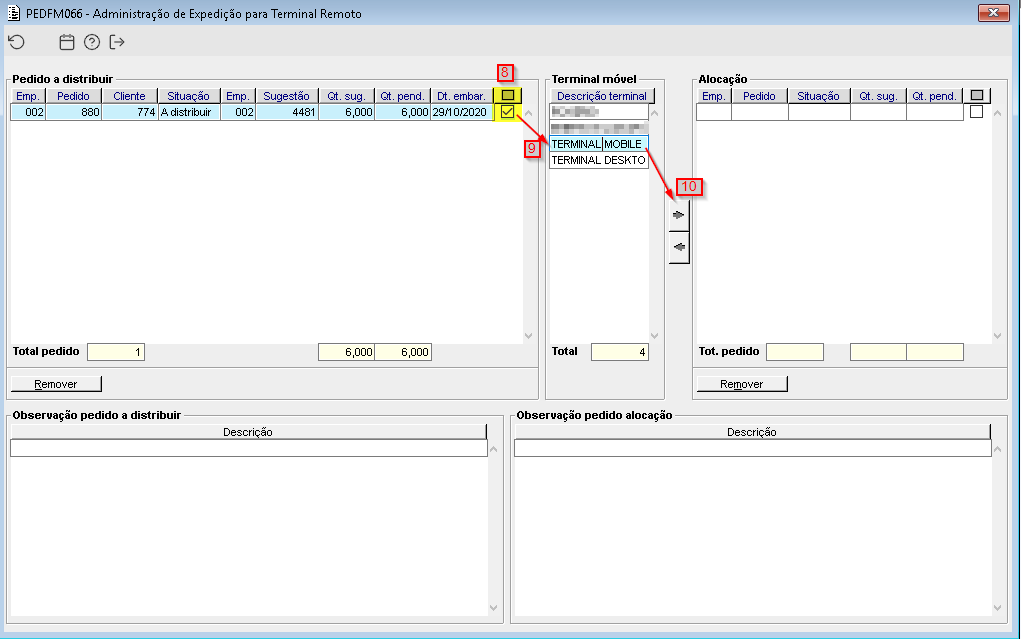
Task: Toggle the checkbox on order 880 row
Action: pos(507,112)
